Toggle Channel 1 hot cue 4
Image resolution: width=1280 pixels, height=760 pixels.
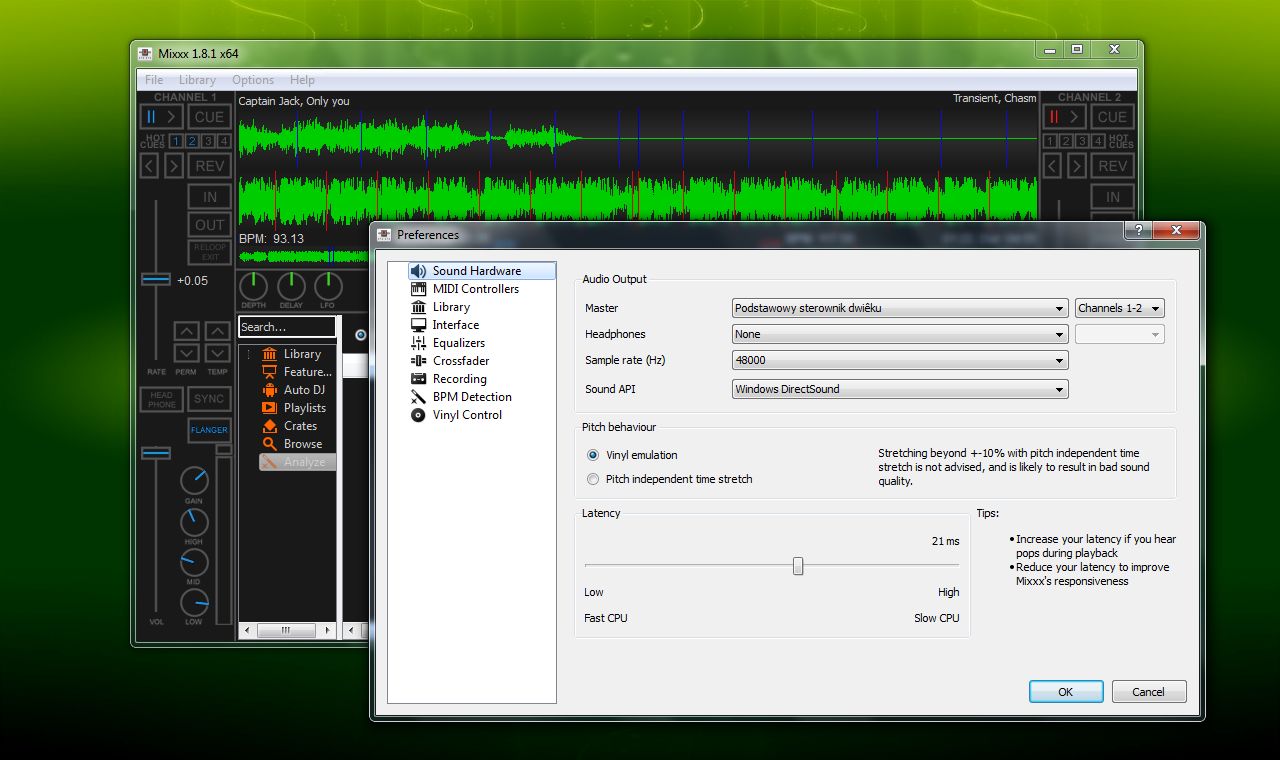point(224,141)
